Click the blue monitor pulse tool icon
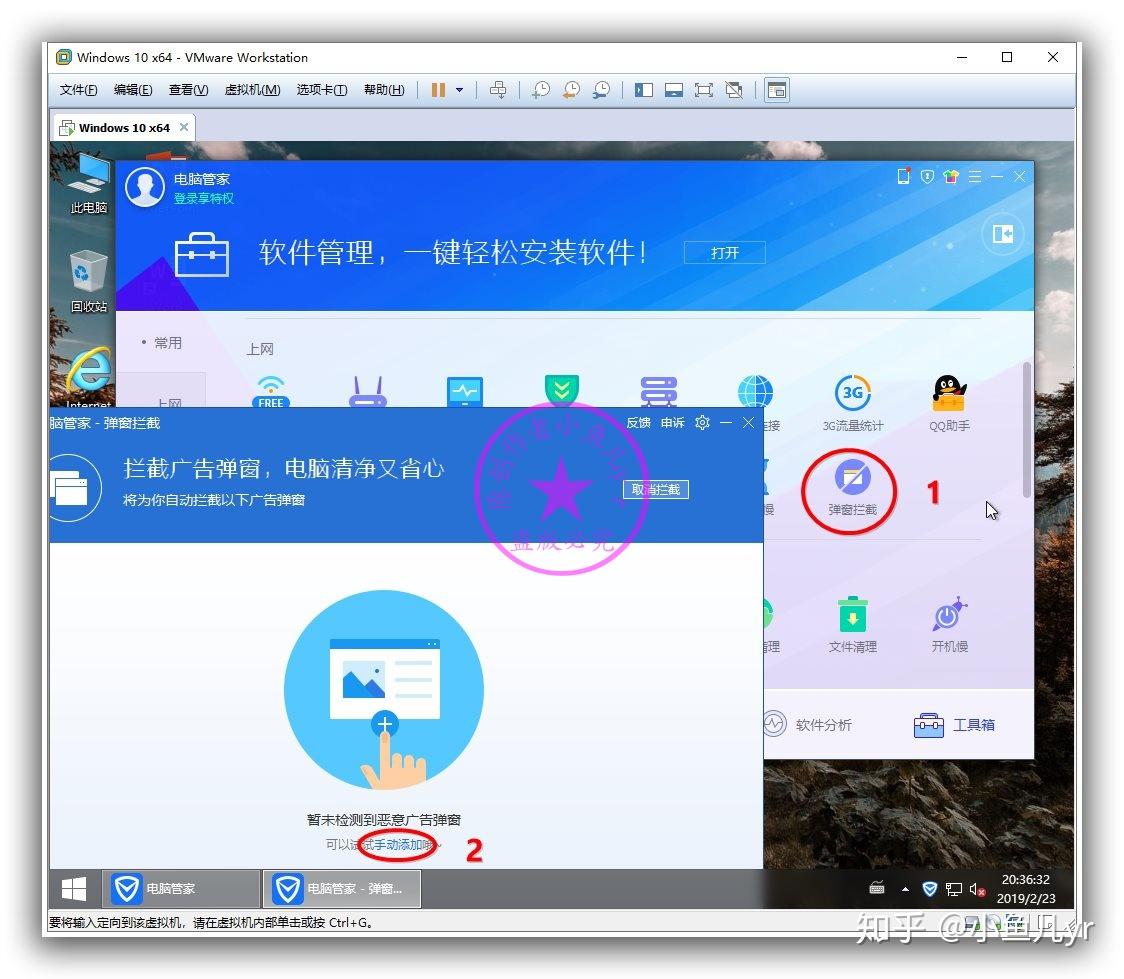The width and height of the screenshot is (1124, 979). click(465, 392)
